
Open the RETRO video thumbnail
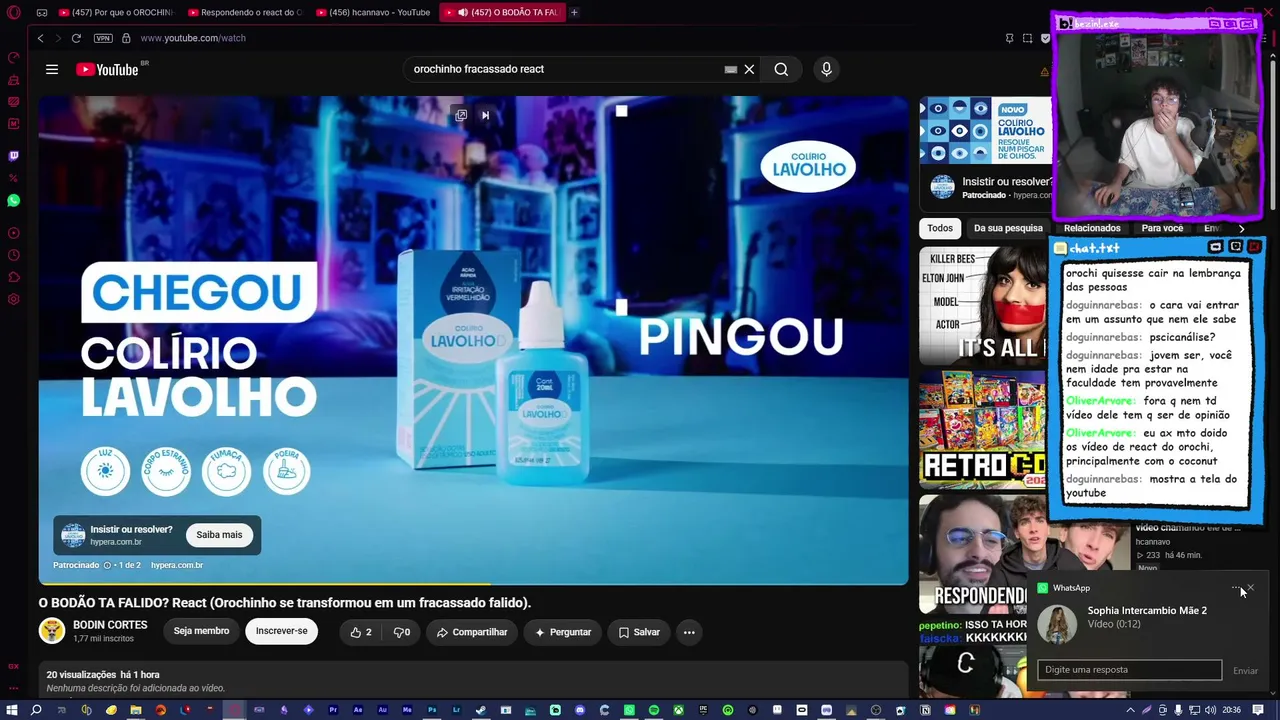[x=984, y=429]
